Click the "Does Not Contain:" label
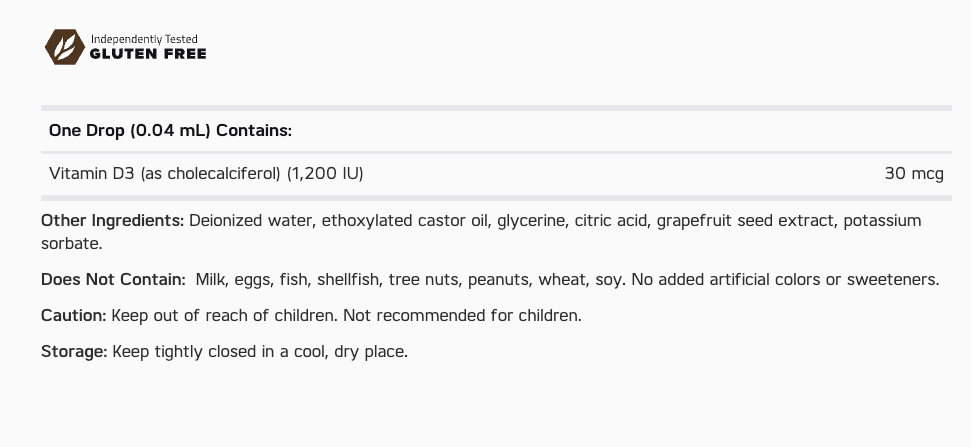 tap(113, 279)
